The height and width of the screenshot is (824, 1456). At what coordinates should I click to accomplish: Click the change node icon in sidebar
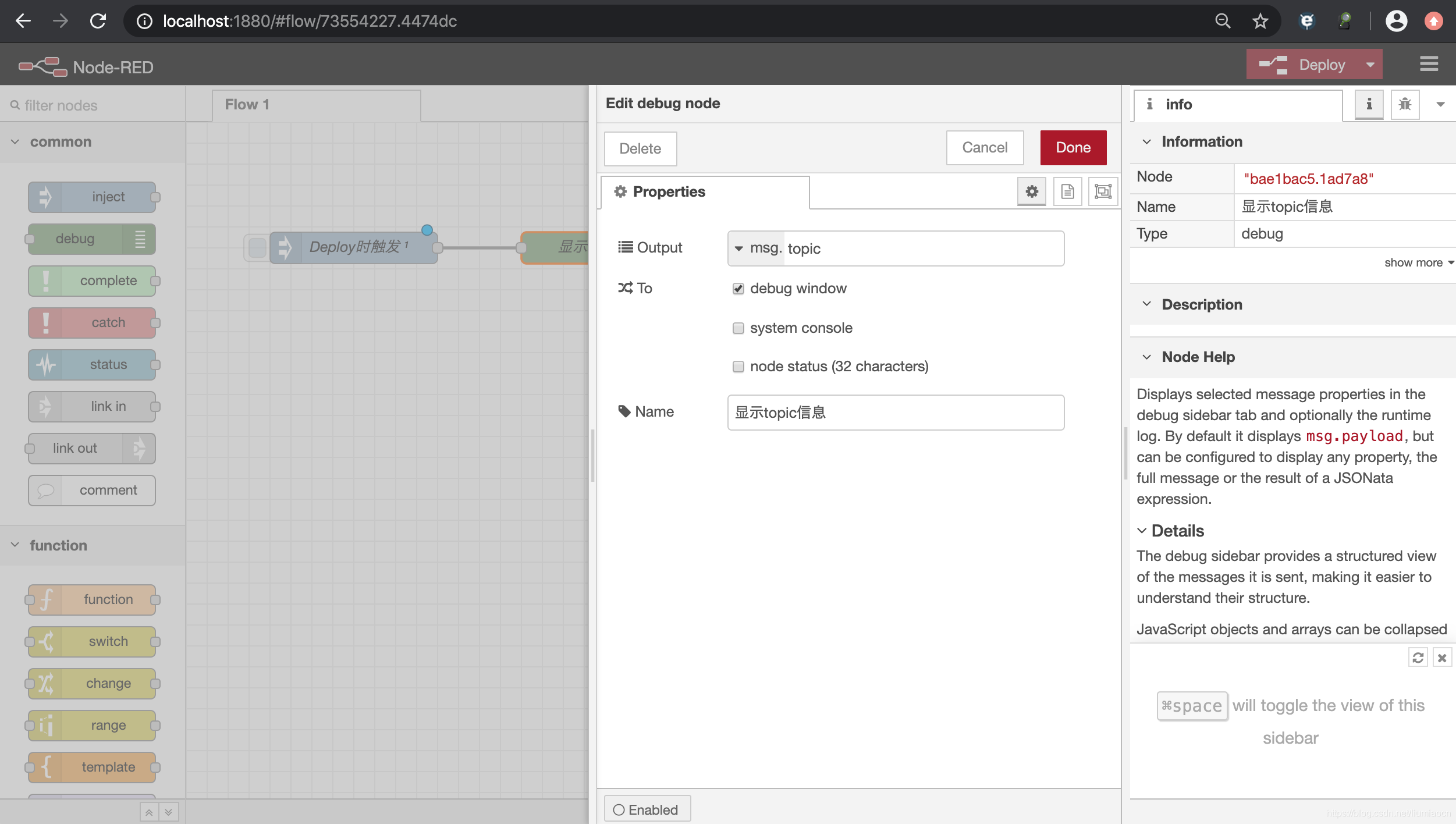[46, 683]
